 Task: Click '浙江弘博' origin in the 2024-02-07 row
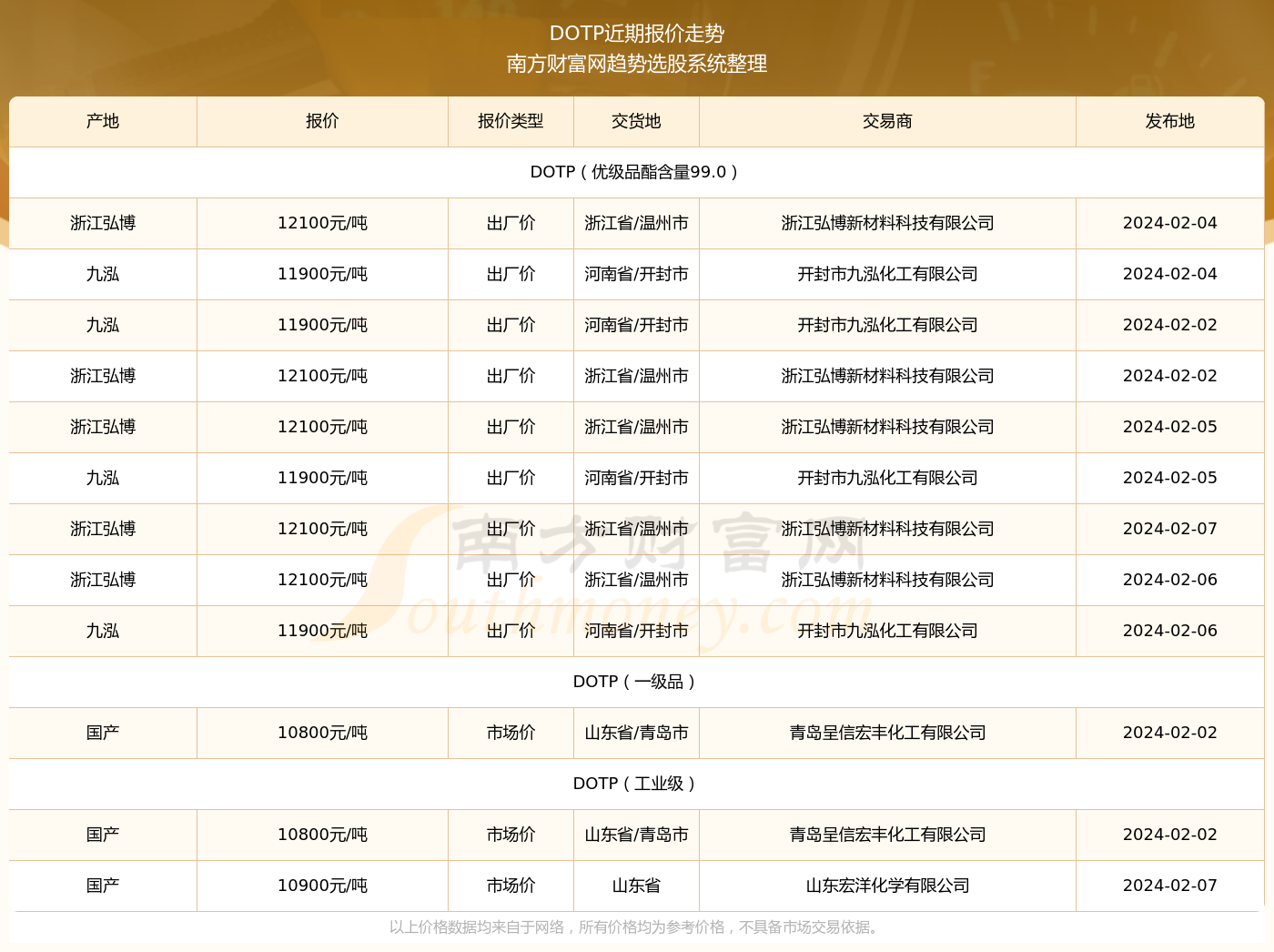coord(103,529)
